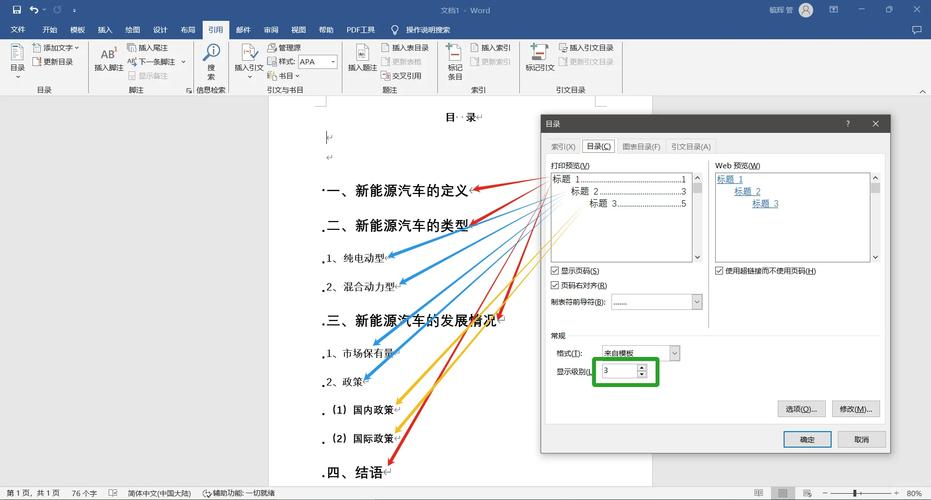
Task: Expand the 制表符前导符 dropdown
Action: point(696,302)
